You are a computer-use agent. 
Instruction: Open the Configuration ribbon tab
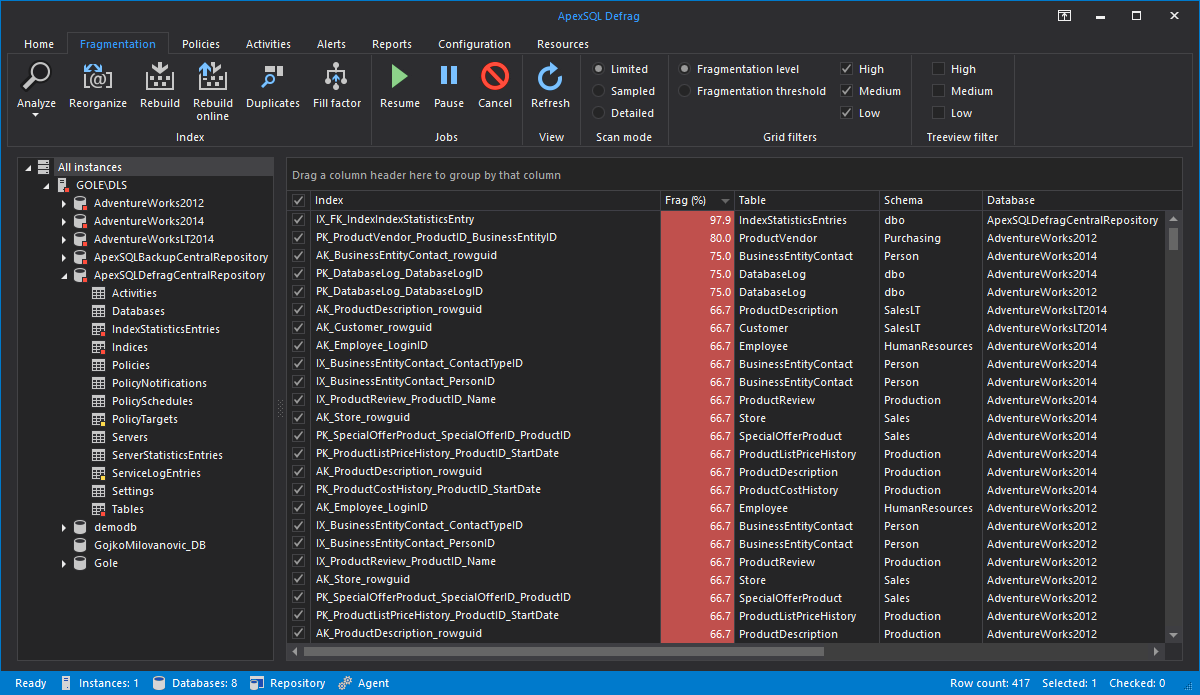tap(474, 44)
